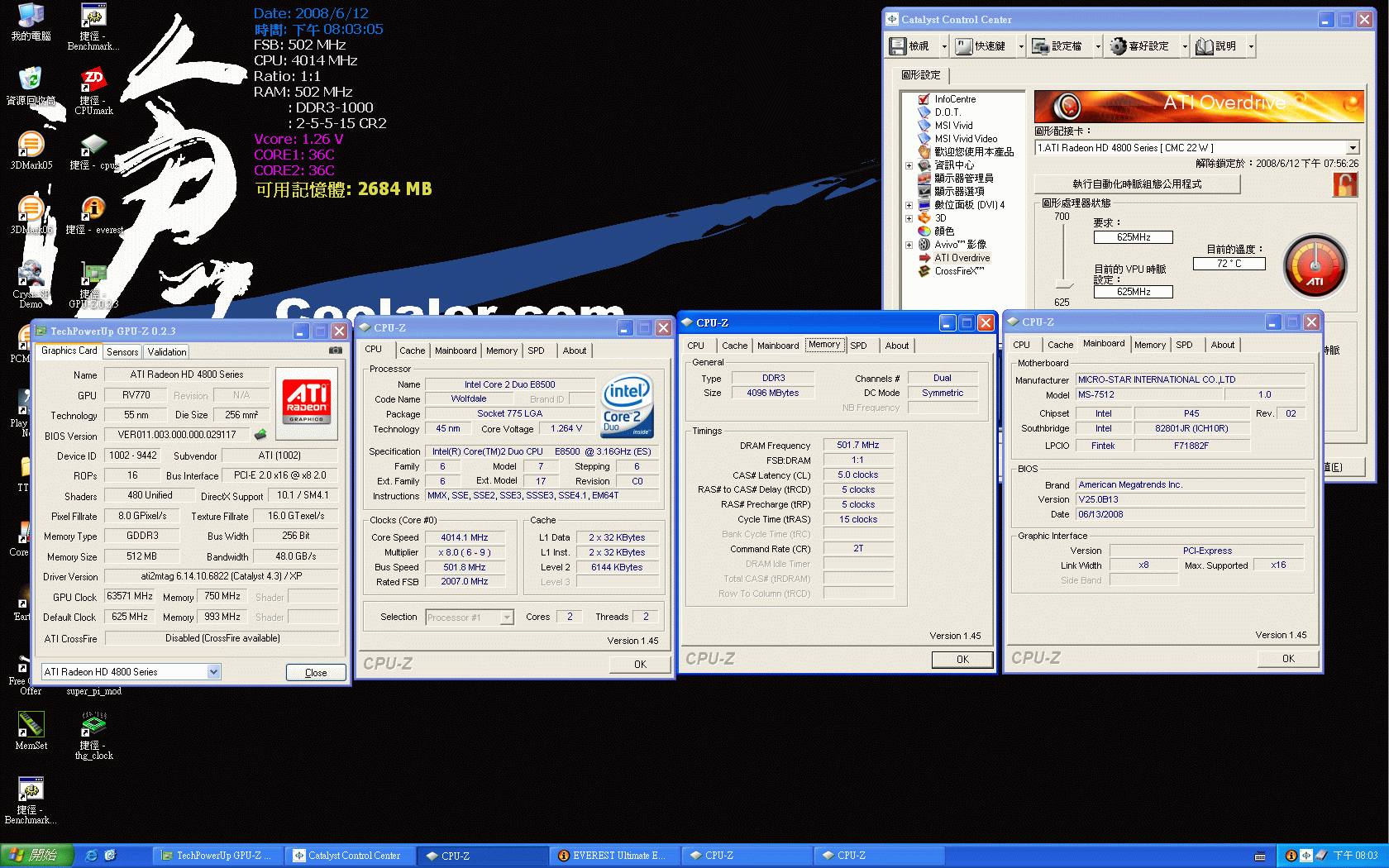The height and width of the screenshot is (868, 1389).
Task: Open the MemSet desktop icon
Action: [x=31, y=731]
